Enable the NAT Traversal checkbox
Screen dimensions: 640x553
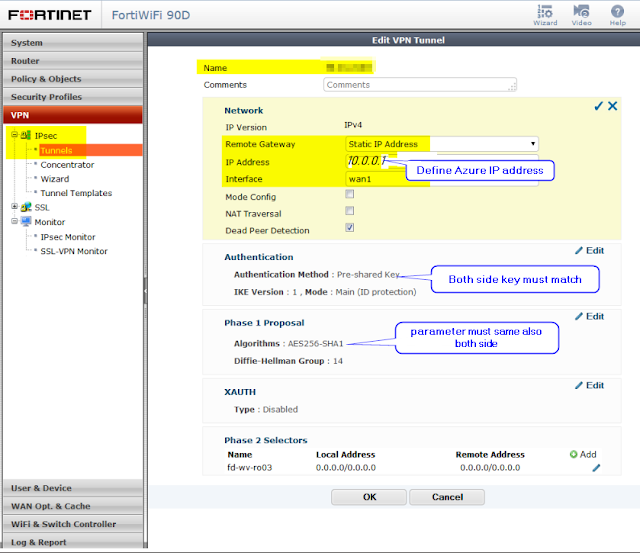(349, 211)
